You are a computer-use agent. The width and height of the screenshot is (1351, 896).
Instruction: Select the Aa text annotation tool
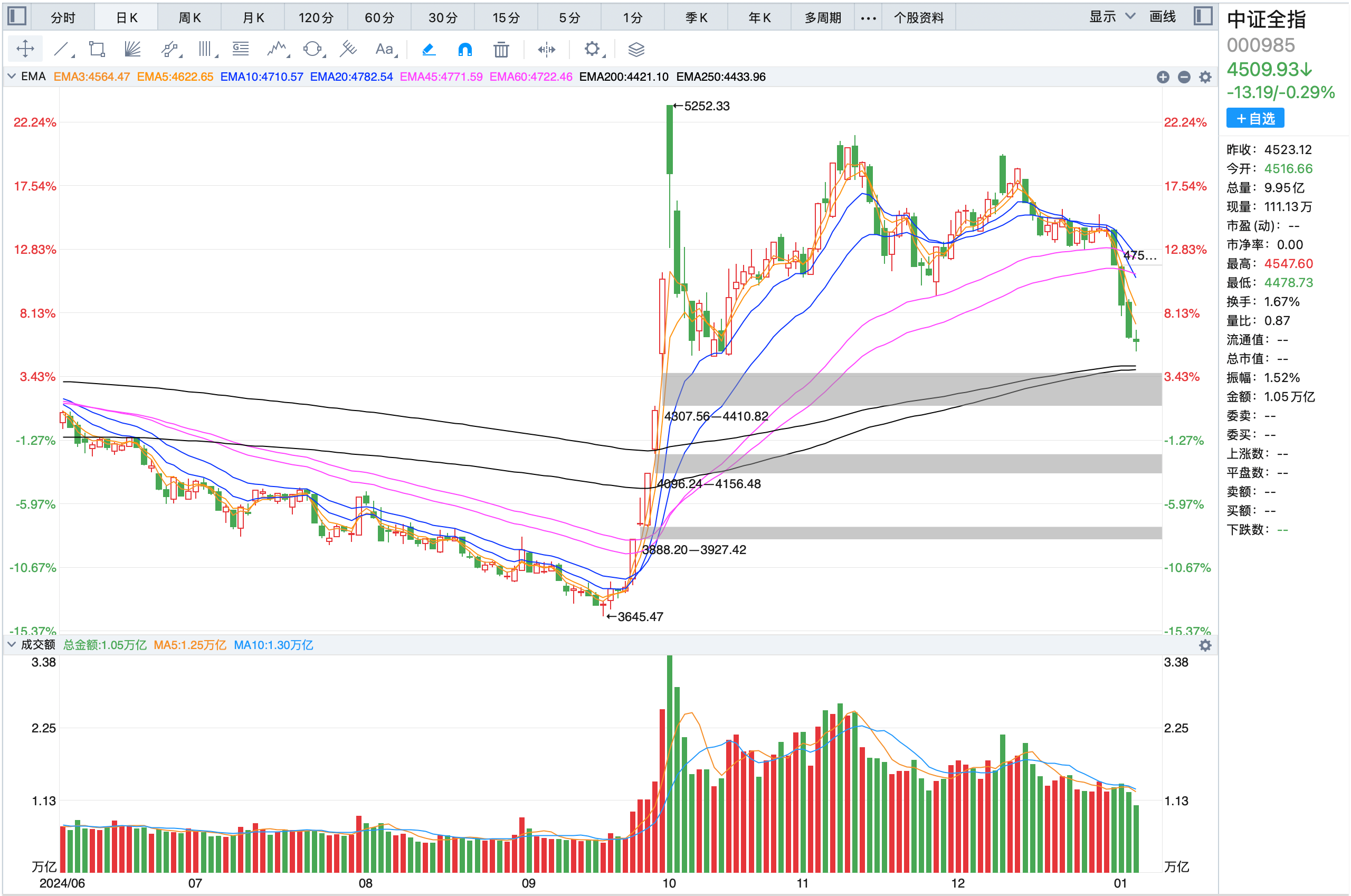coord(384,49)
